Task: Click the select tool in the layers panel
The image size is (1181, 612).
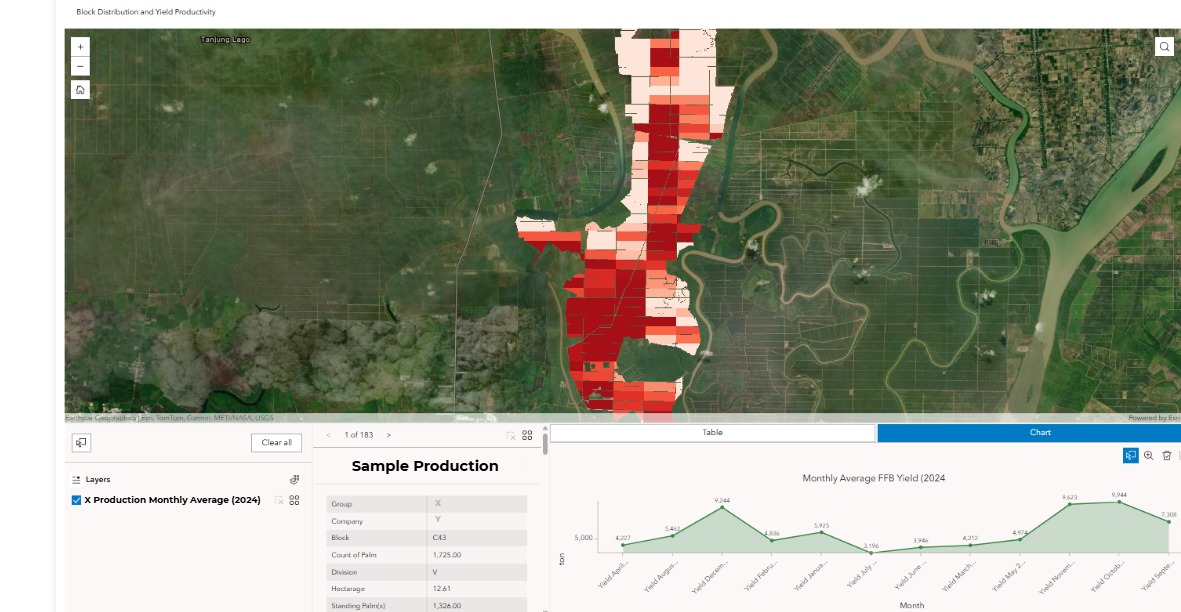Action: (81, 443)
